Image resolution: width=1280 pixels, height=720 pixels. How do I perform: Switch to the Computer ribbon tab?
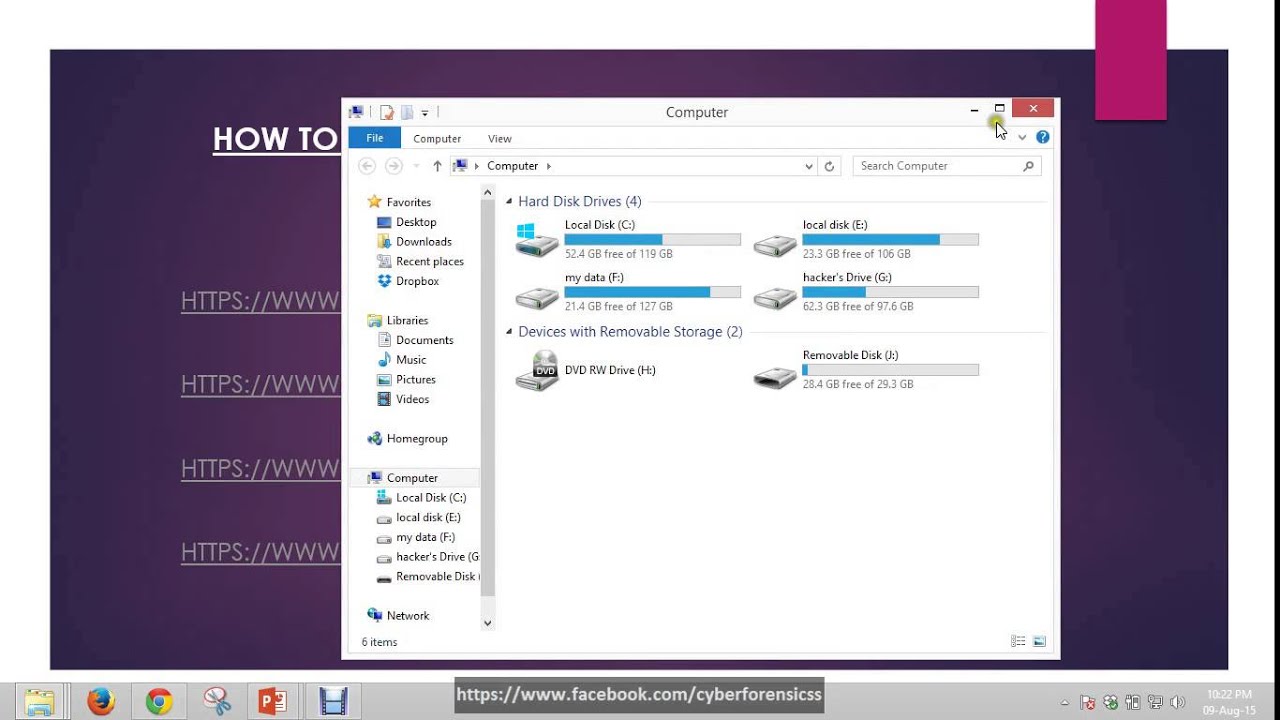pyautogui.click(x=437, y=139)
